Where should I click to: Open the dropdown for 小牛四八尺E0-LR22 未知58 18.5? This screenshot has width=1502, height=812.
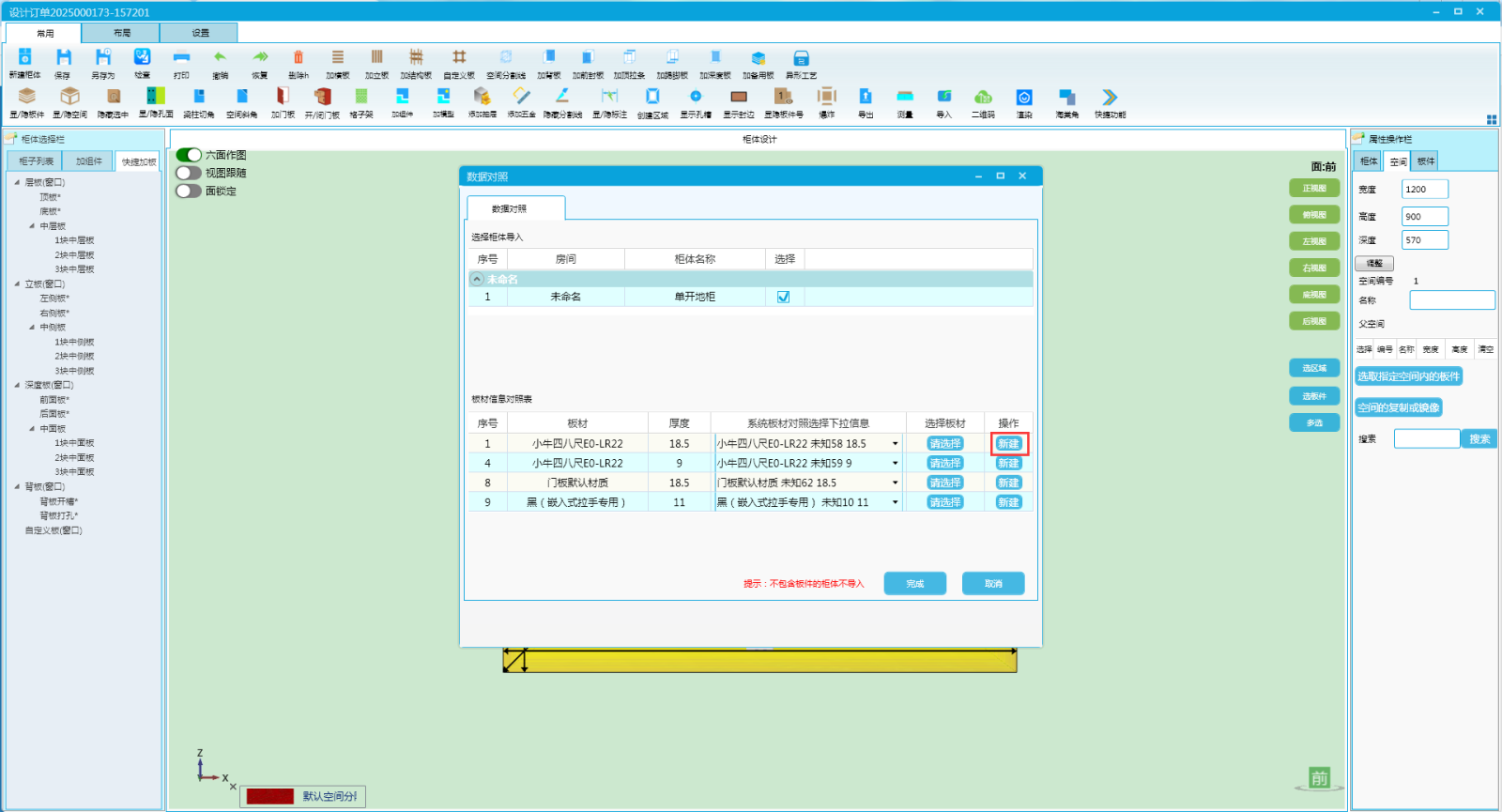[x=895, y=444]
